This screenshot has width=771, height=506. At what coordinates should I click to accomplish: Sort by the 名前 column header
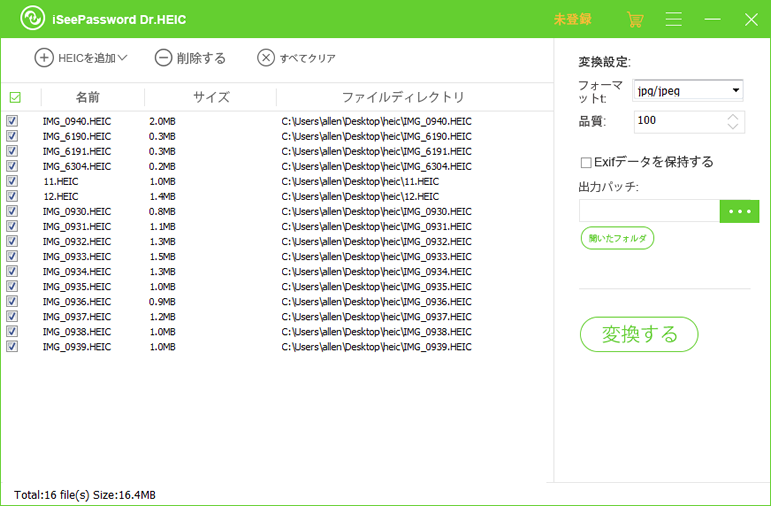(88, 97)
